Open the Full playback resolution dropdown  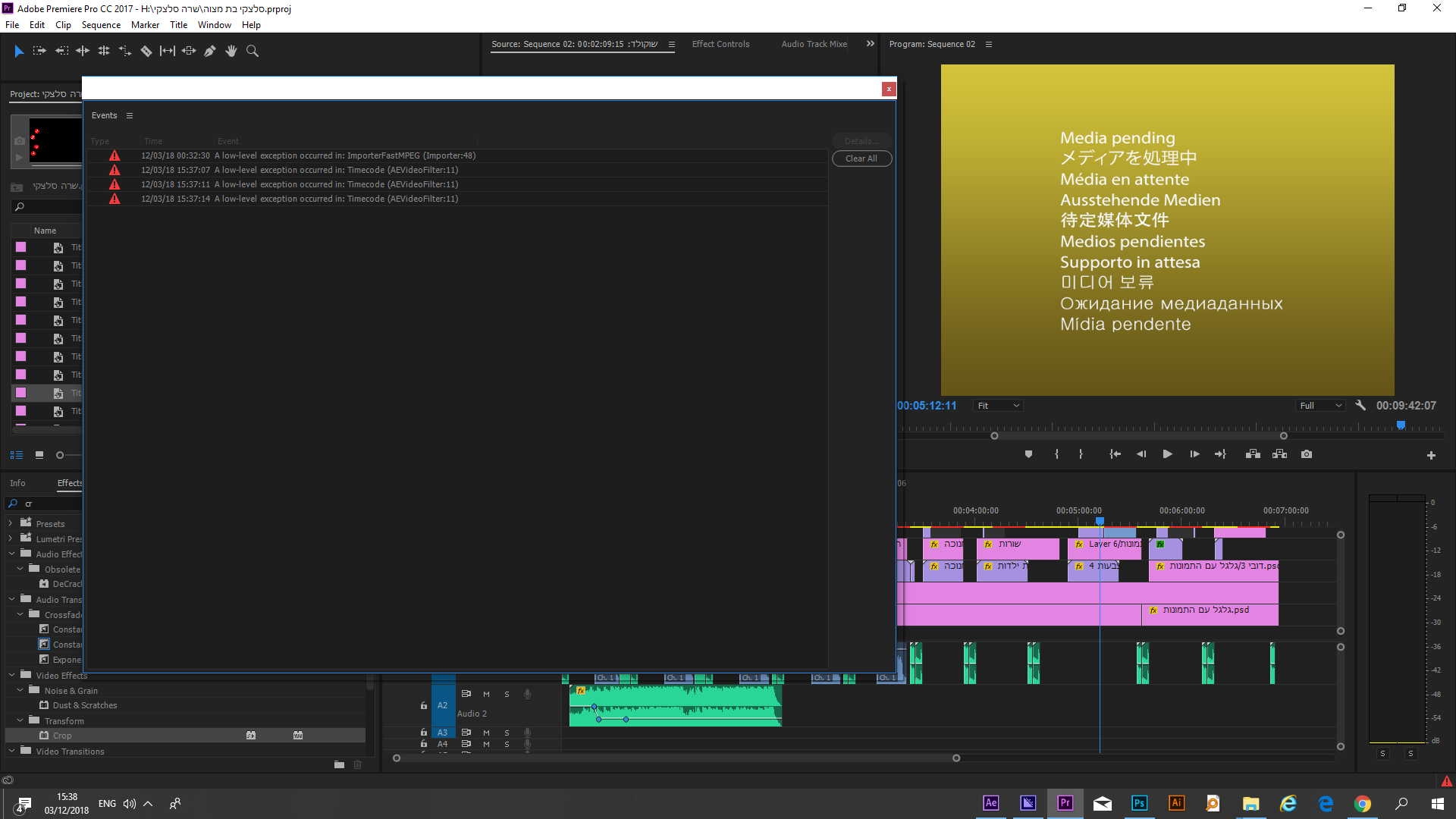tap(1321, 406)
